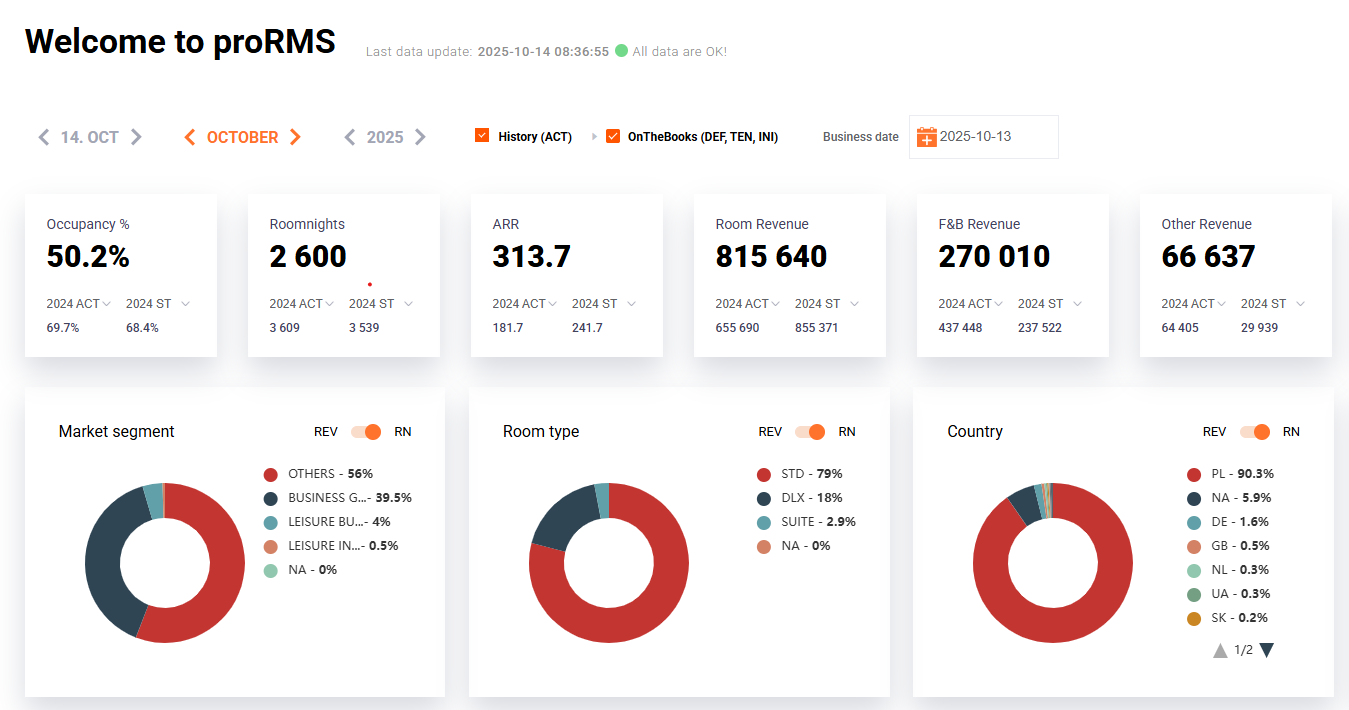Uncheck the OnTheBooks (DEF, TEN, INI) checkbox
This screenshot has width=1349, height=710.
point(613,136)
